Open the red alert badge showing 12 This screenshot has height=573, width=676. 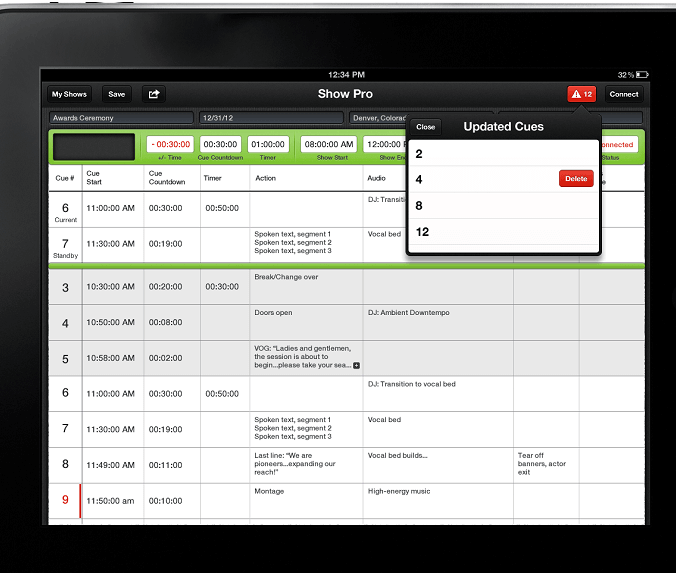pyautogui.click(x=582, y=94)
